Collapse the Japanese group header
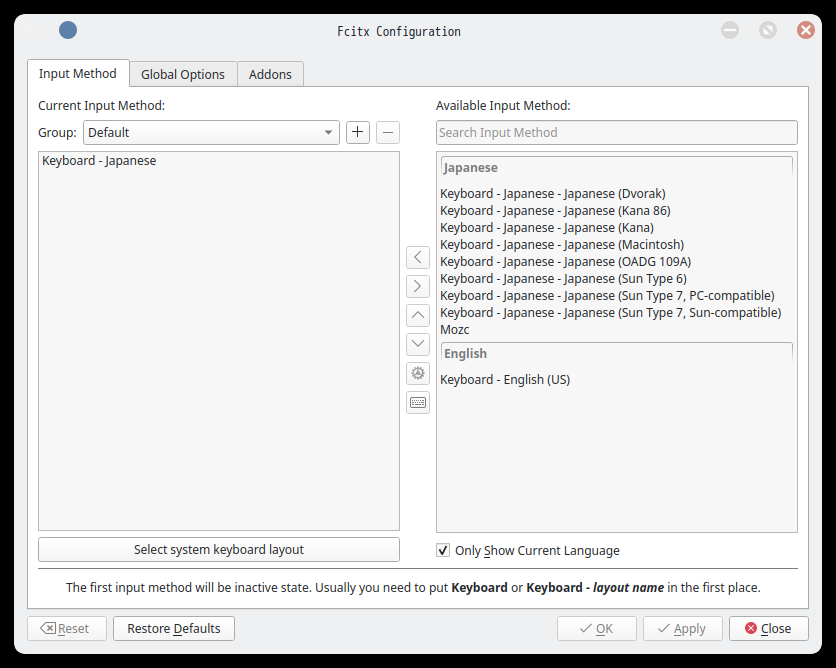This screenshot has height=668, width=836. click(x=616, y=168)
